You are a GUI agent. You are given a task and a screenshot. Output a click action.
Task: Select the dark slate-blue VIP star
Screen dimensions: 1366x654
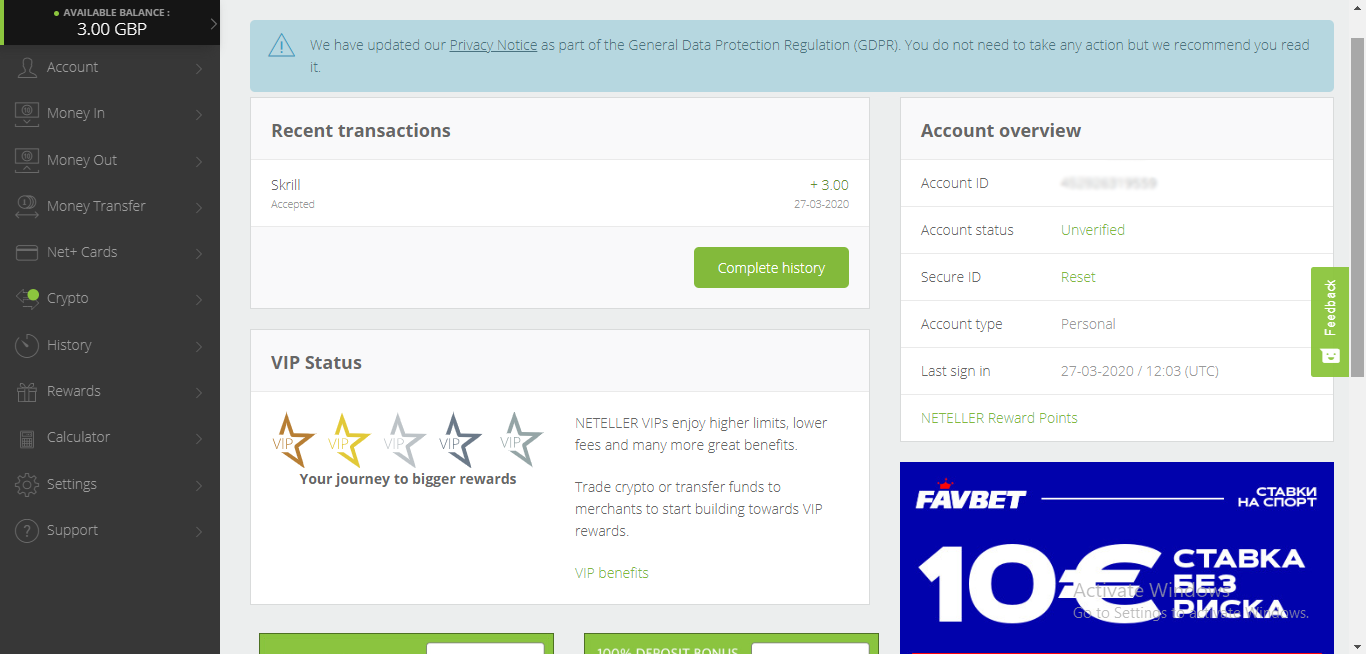[x=461, y=439]
